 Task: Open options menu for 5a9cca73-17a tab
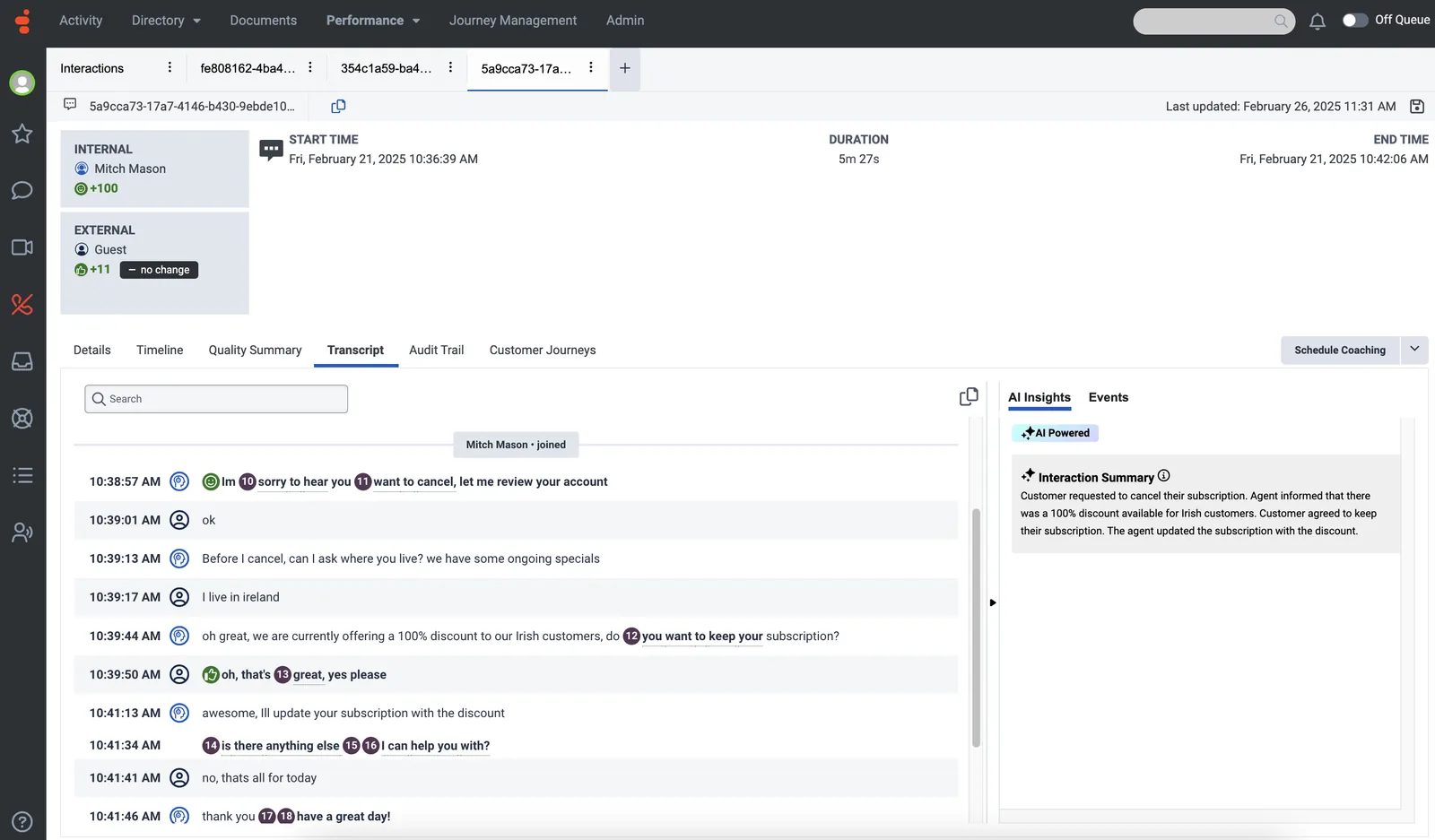pos(590,68)
